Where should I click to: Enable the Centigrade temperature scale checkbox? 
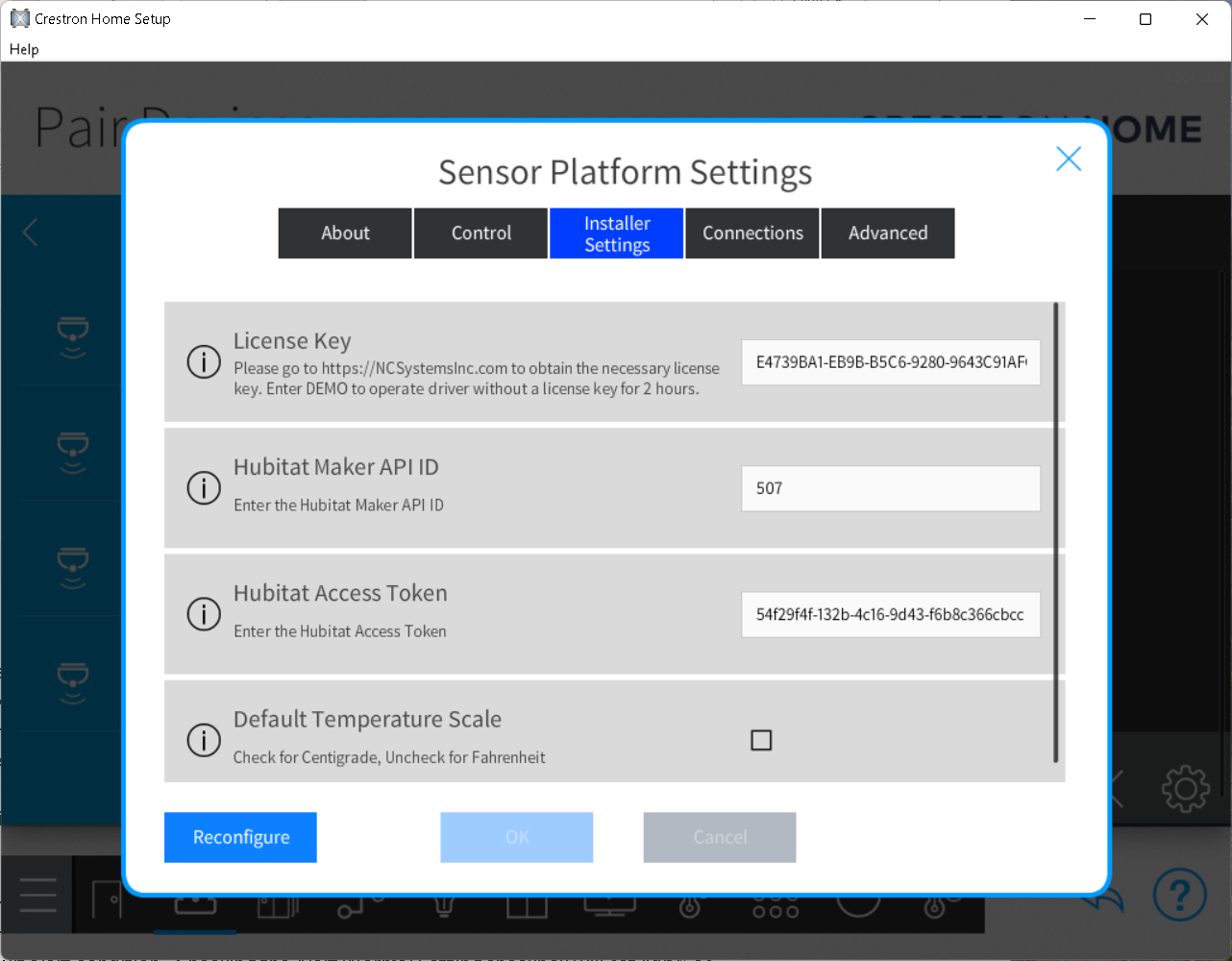tap(761, 740)
